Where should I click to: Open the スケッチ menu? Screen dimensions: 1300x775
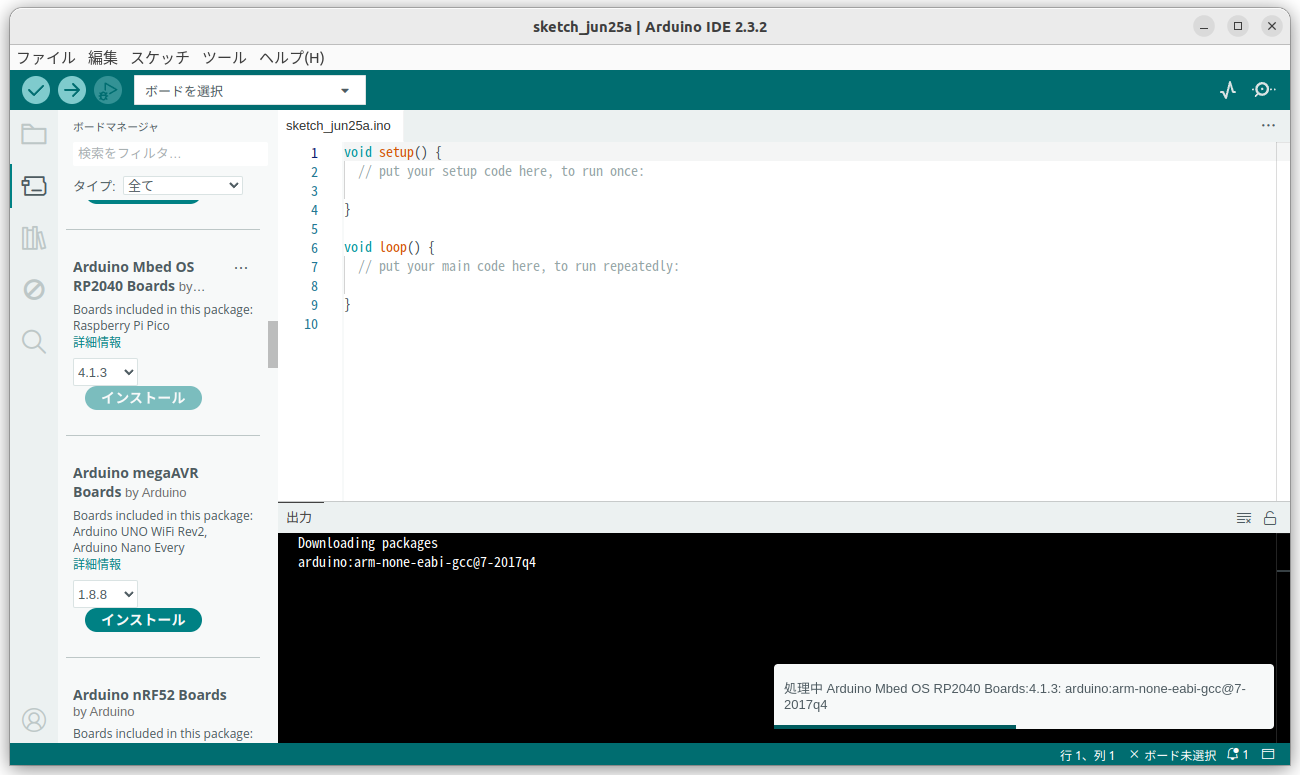click(x=159, y=57)
